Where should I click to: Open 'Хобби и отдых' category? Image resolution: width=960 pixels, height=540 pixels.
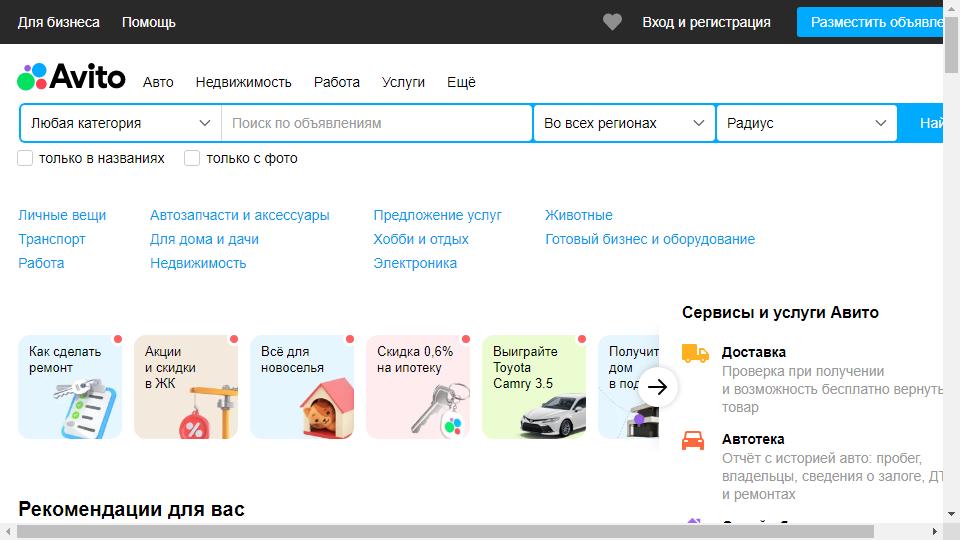click(421, 239)
